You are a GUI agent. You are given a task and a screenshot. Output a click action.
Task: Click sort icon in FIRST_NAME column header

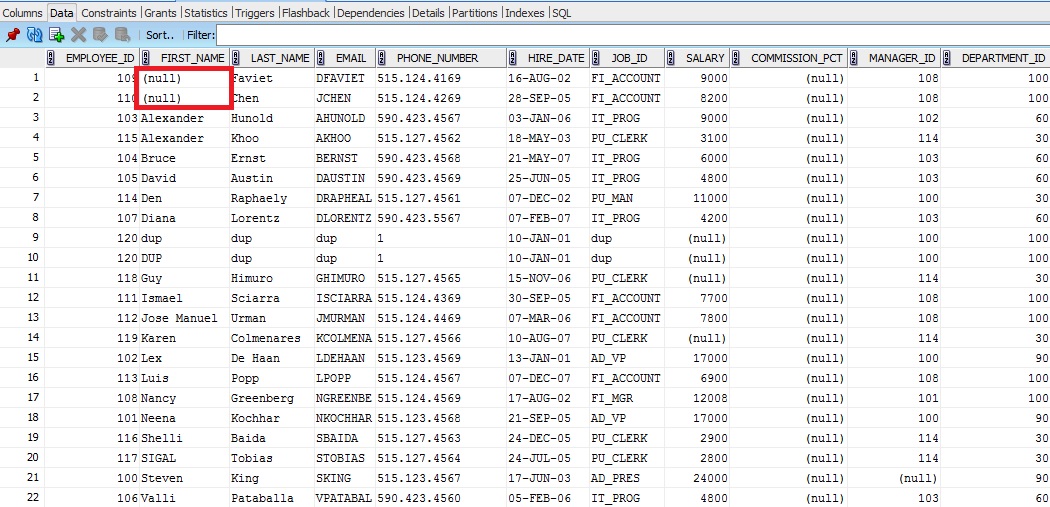pos(146,58)
